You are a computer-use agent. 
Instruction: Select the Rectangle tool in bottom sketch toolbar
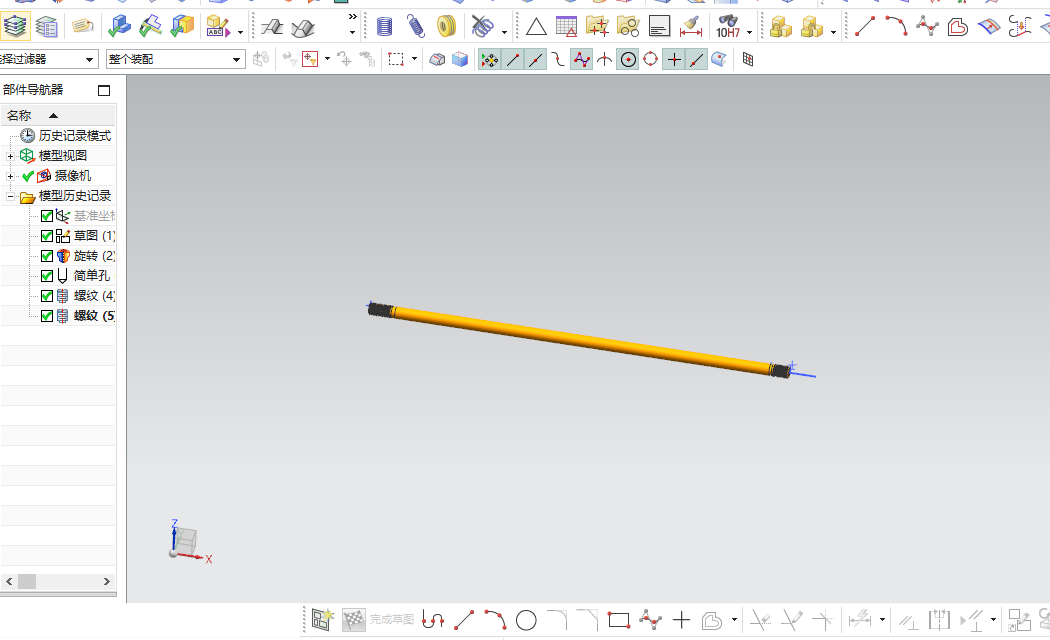click(x=619, y=621)
